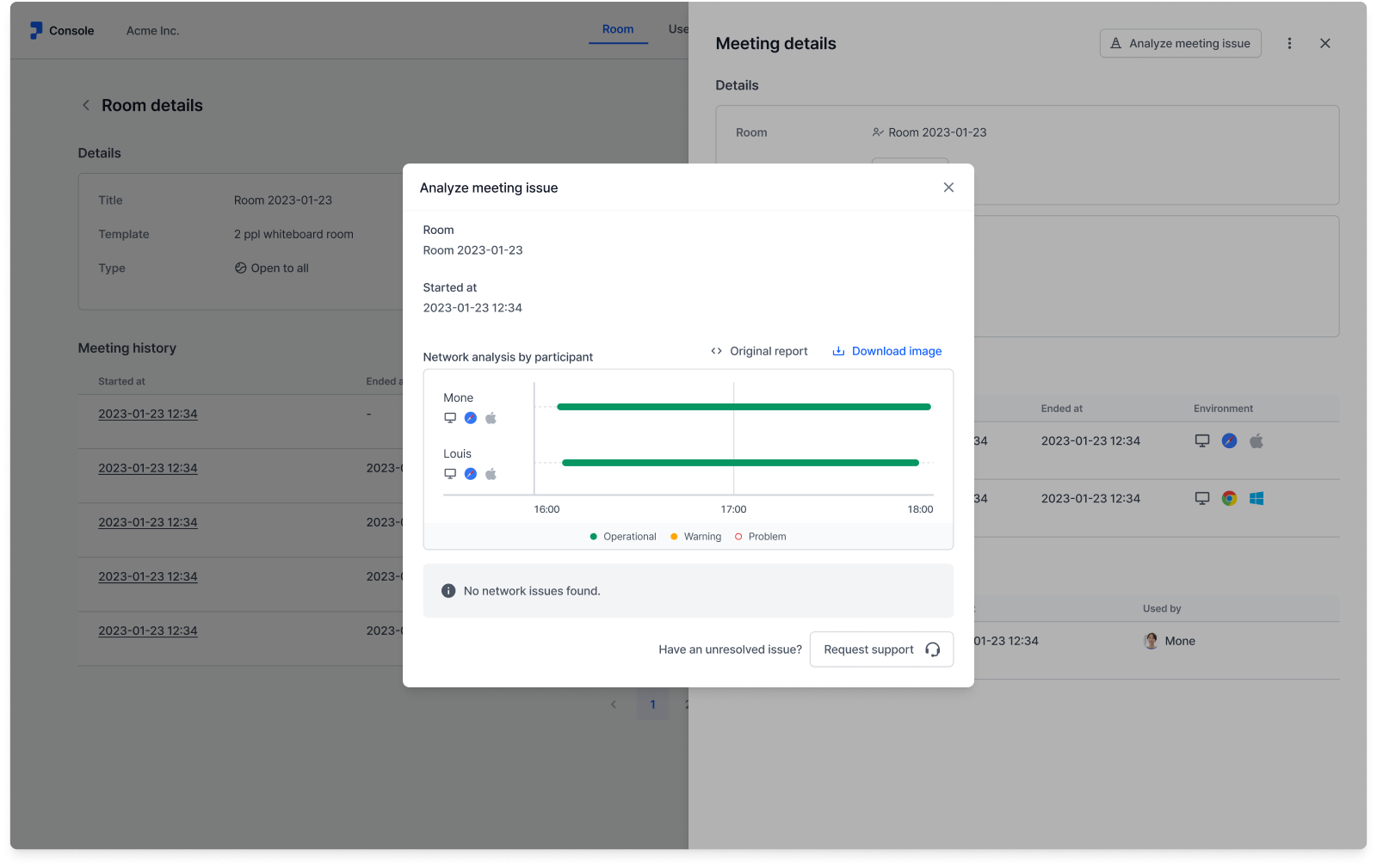This screenshot has width=1377, height=868.
Task: Click the Problem legend item
Action: click(x=760, y=537)
